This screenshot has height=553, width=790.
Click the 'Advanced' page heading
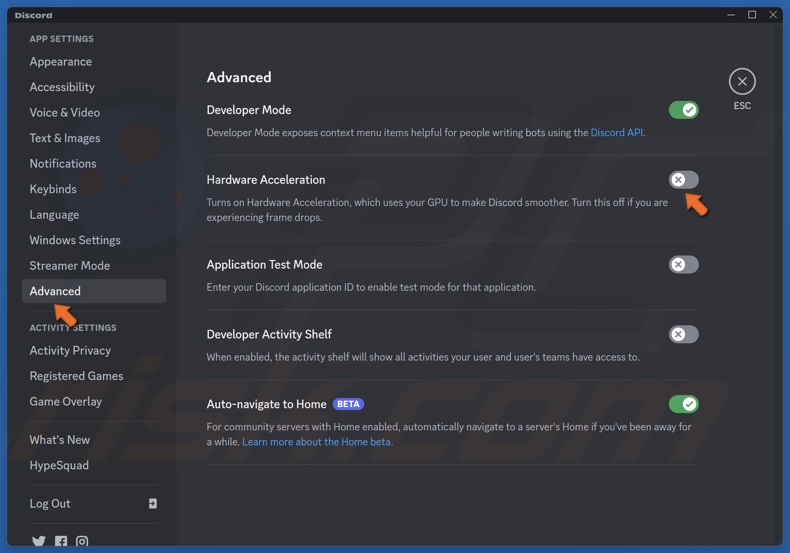point(239,77)
